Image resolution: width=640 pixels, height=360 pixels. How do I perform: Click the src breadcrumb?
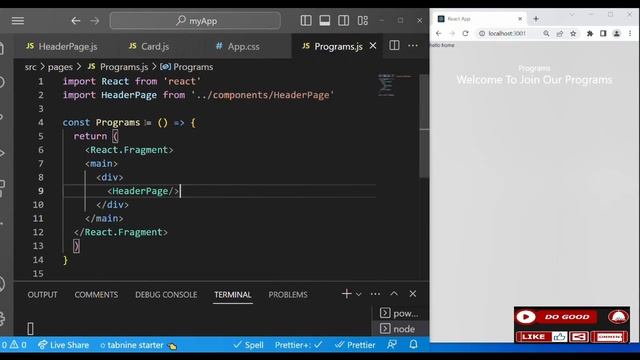point(30,67)
